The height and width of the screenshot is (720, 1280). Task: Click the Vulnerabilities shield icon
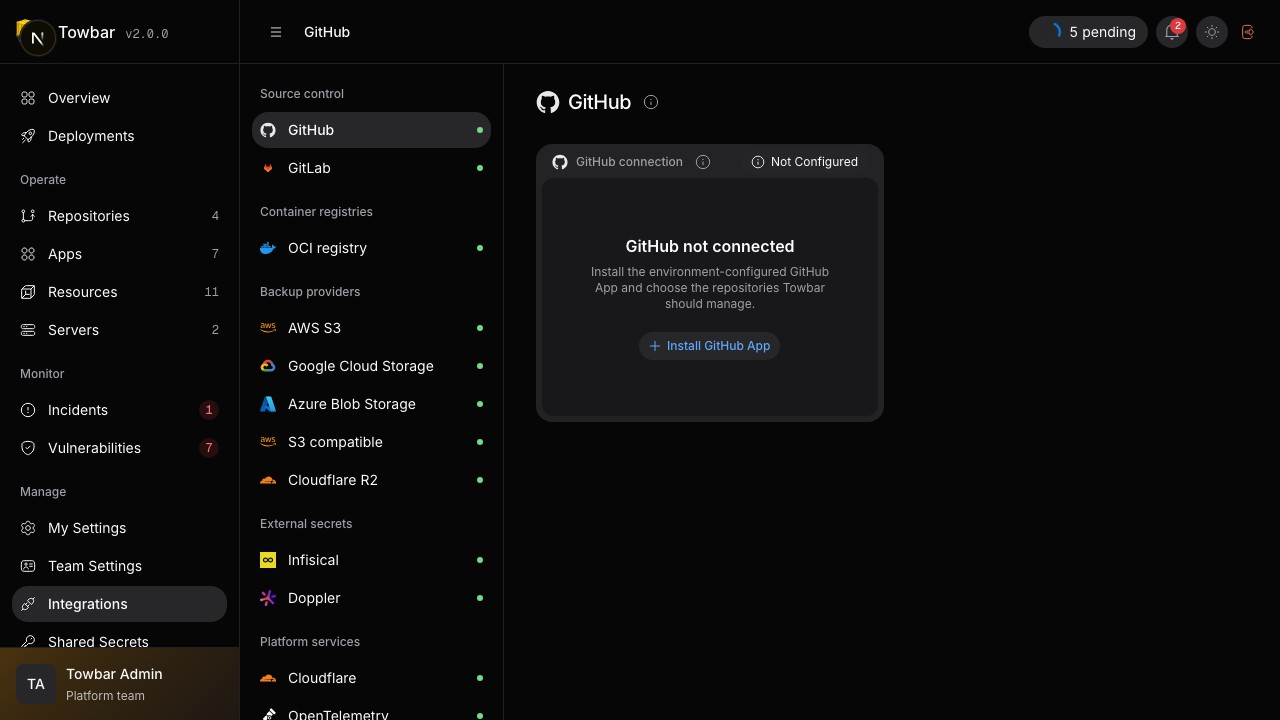28,448
